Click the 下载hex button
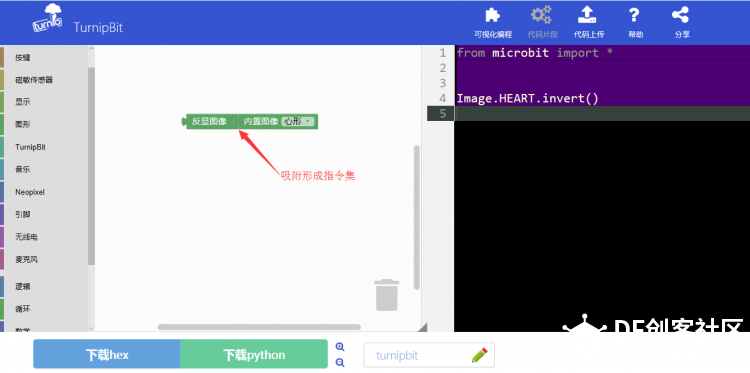This screenshot has height=373, width=750. (107, 354)
